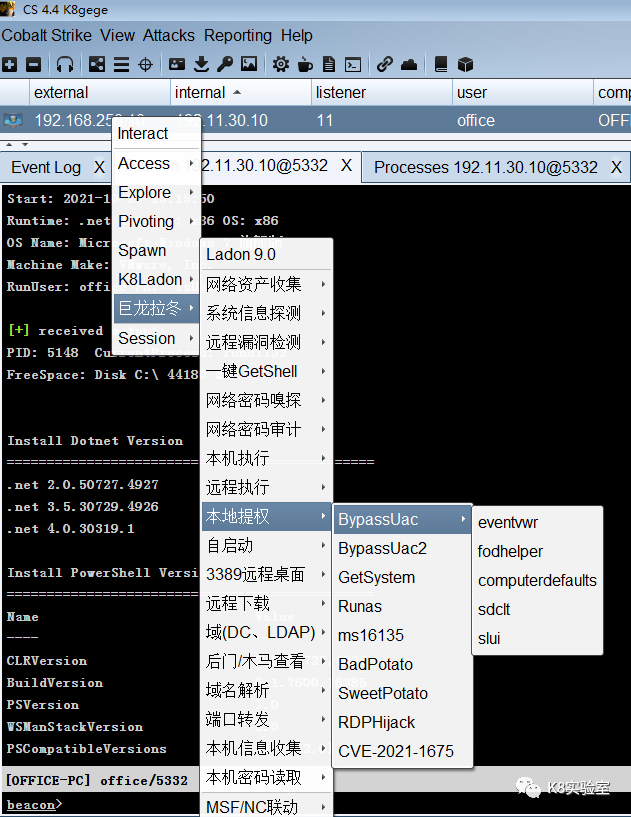Click the book help icon
The height and width of the screenshot is (817, 631).
click(441, 65)
